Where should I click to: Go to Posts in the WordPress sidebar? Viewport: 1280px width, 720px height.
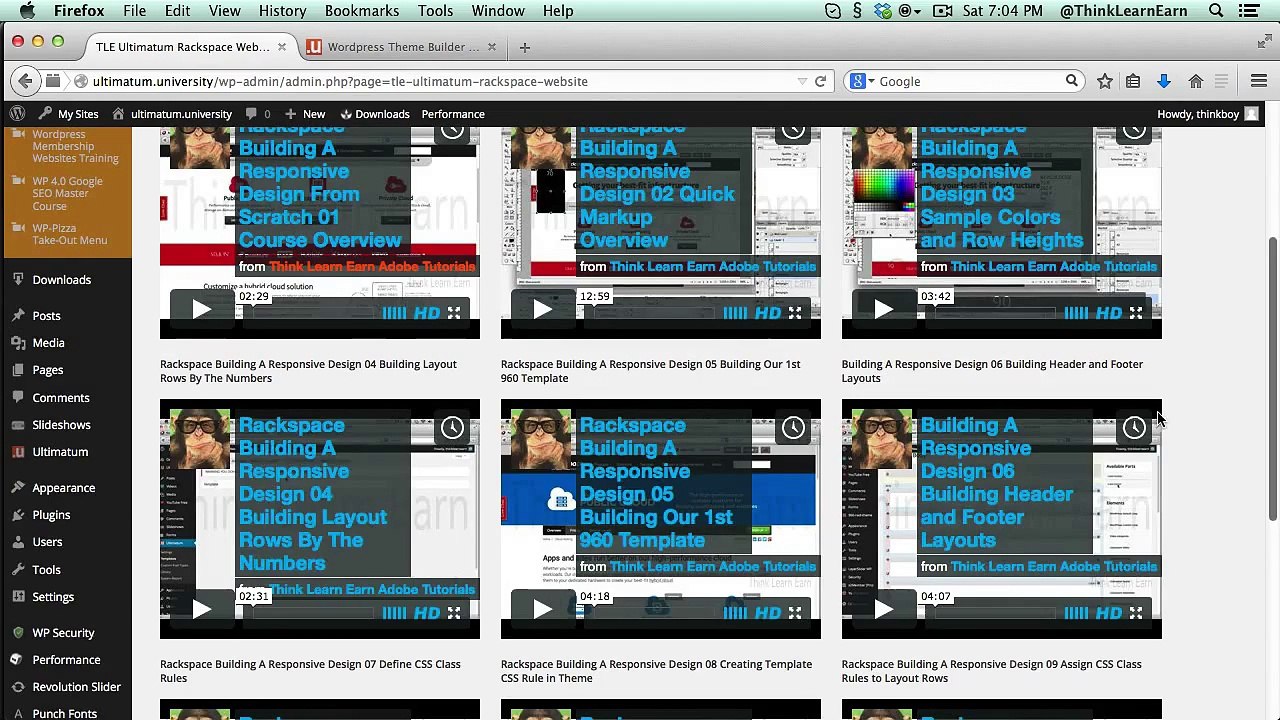click(46, 316)
